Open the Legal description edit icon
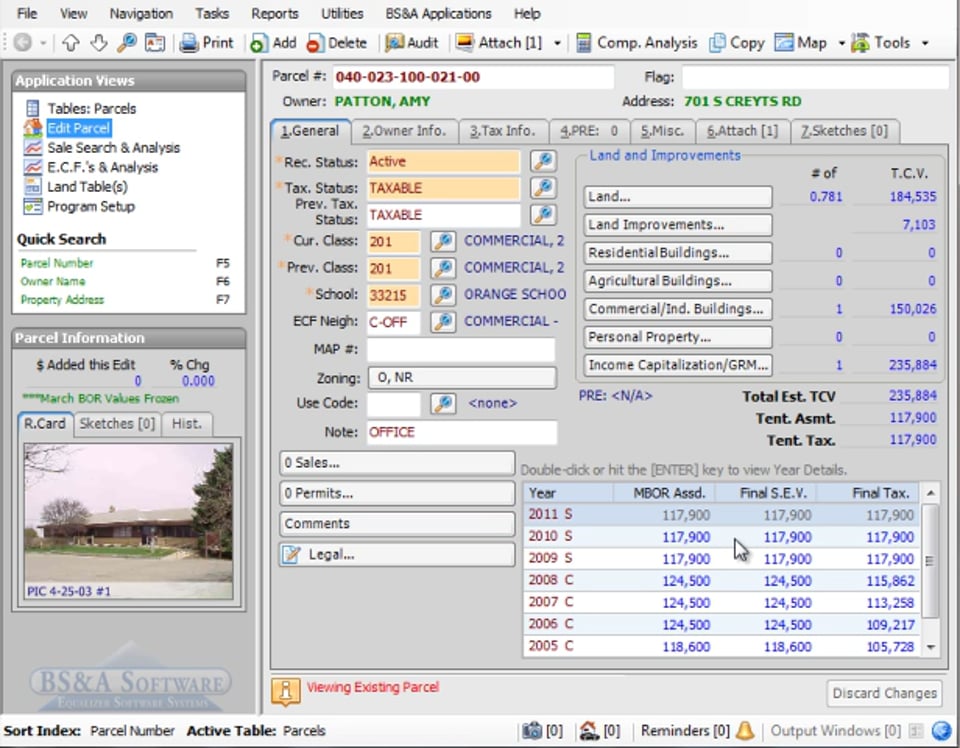 [x=291, y=555]
